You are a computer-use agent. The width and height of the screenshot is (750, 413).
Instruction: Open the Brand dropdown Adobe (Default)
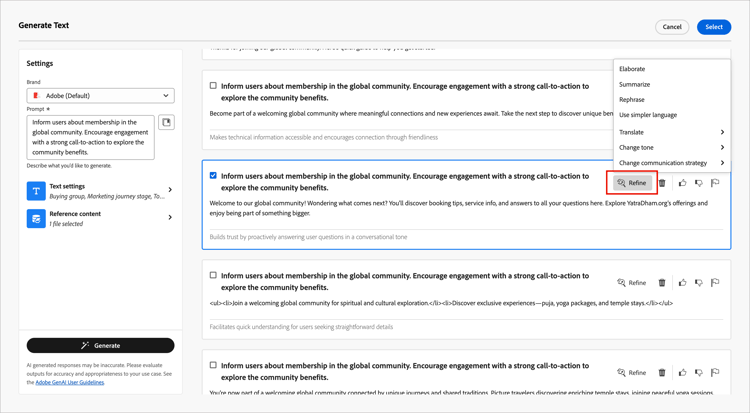[100, 96]
